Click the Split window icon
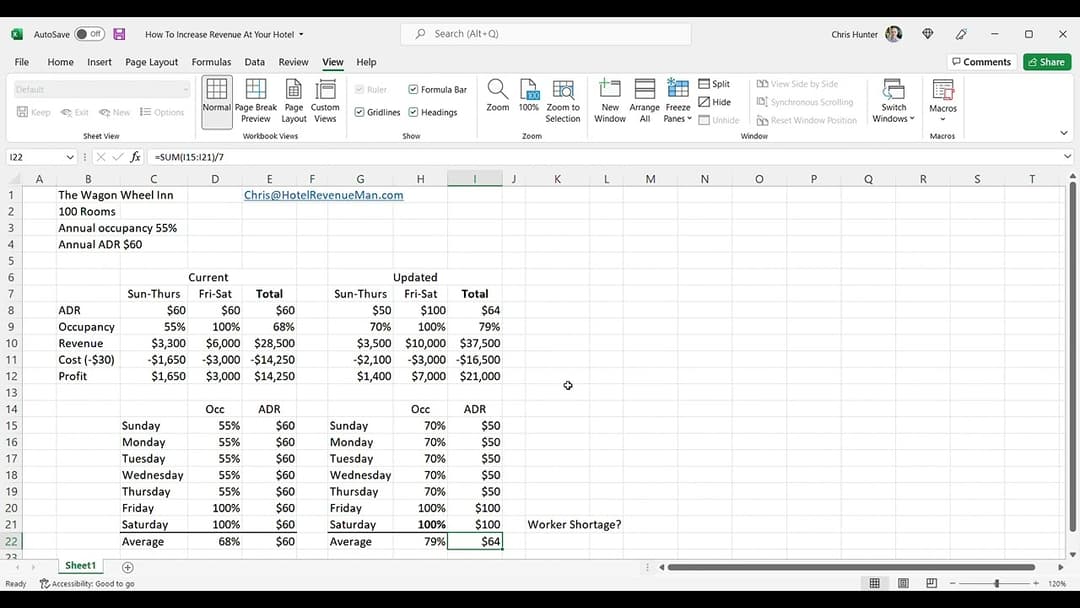 point(704,83)
